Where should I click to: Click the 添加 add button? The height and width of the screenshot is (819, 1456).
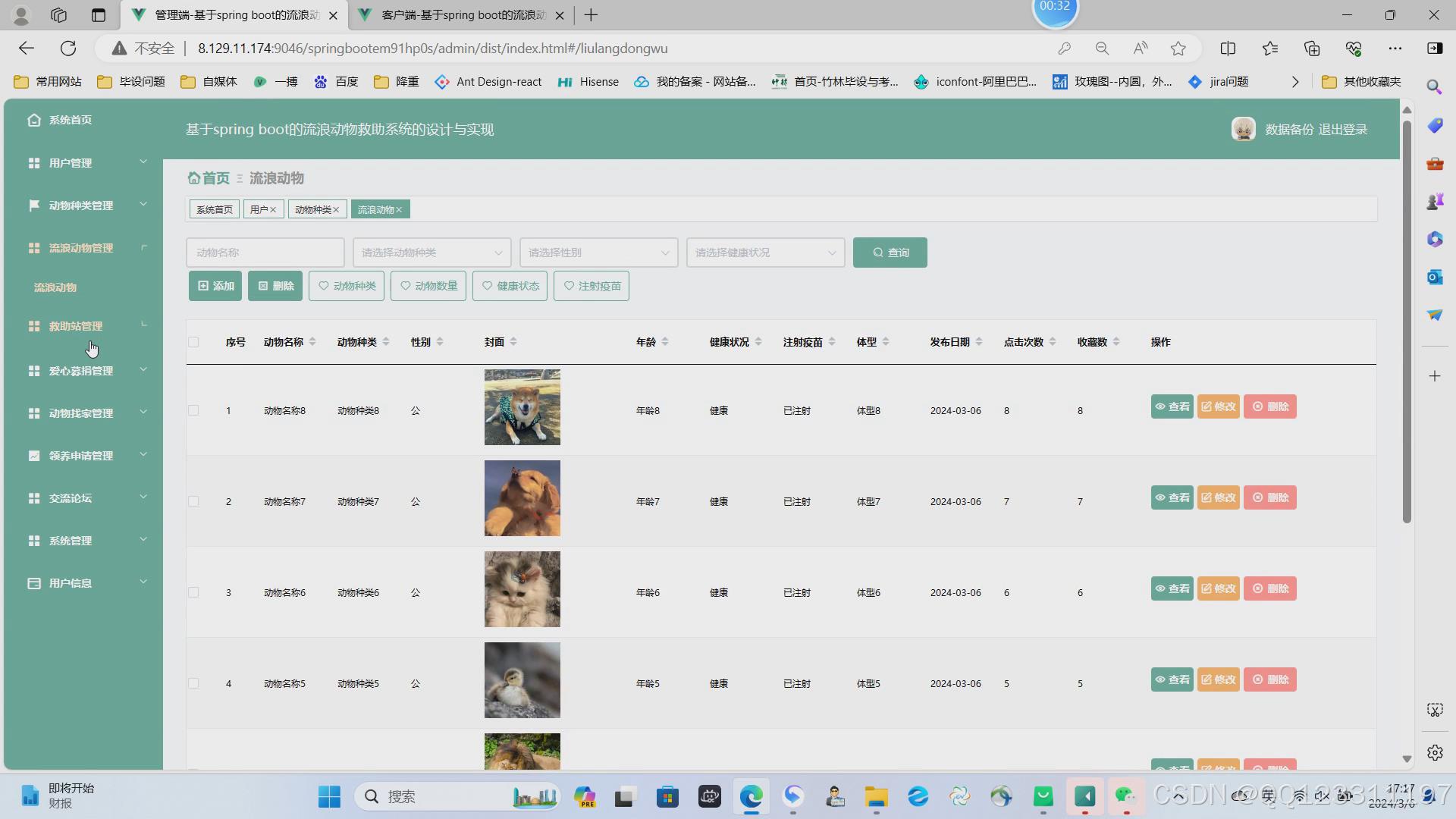pos(215,287)
